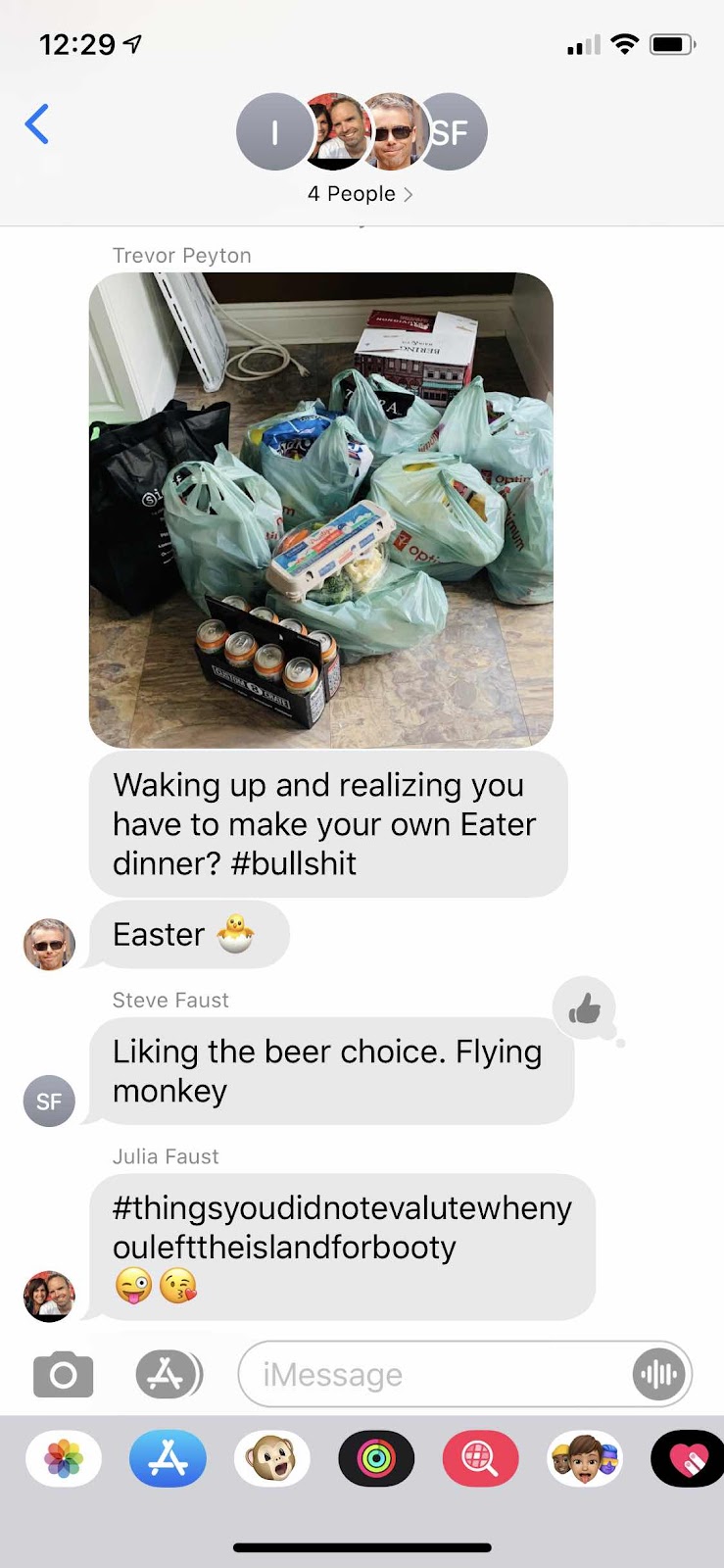724x1568 pixels.
Task: Tap the audio record waveform icon
Action: (658, 1375)
